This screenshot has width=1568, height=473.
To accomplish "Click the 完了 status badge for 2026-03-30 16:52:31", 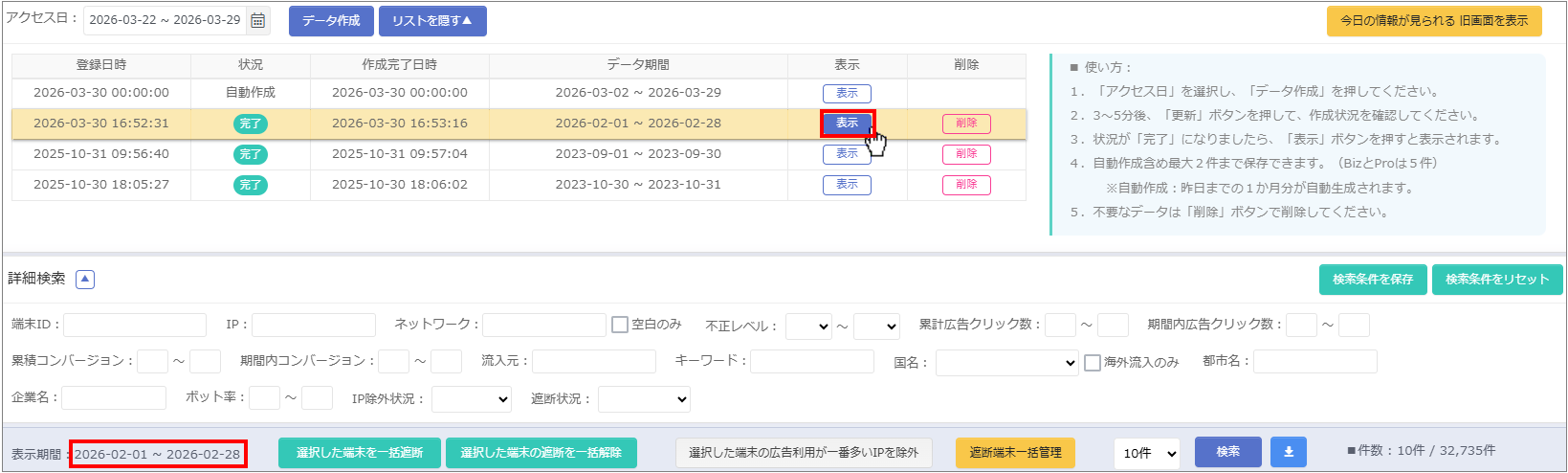I will point(250,124).
